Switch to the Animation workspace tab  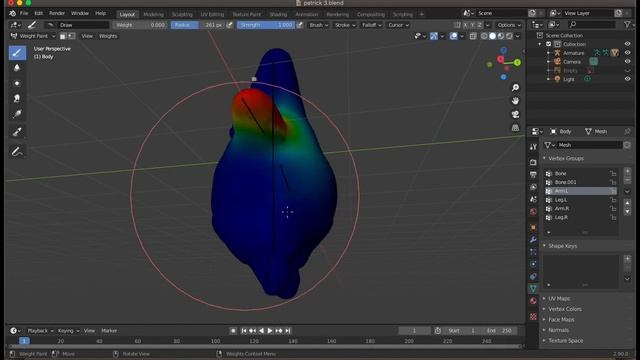pos(307,14)
